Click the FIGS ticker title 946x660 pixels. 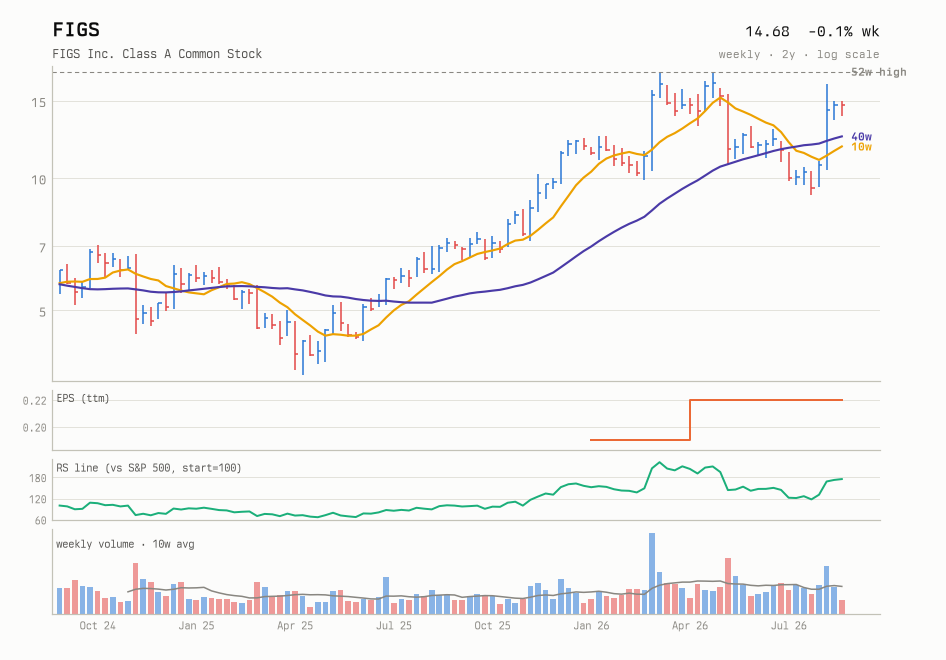tap(76, 30)
